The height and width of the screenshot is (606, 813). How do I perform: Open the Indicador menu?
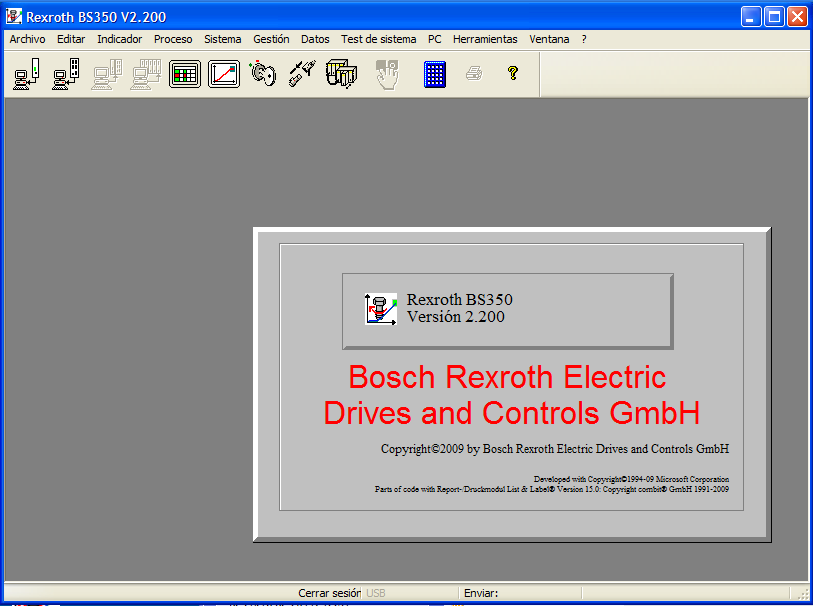pyautogui.click(x=120, y=39)
